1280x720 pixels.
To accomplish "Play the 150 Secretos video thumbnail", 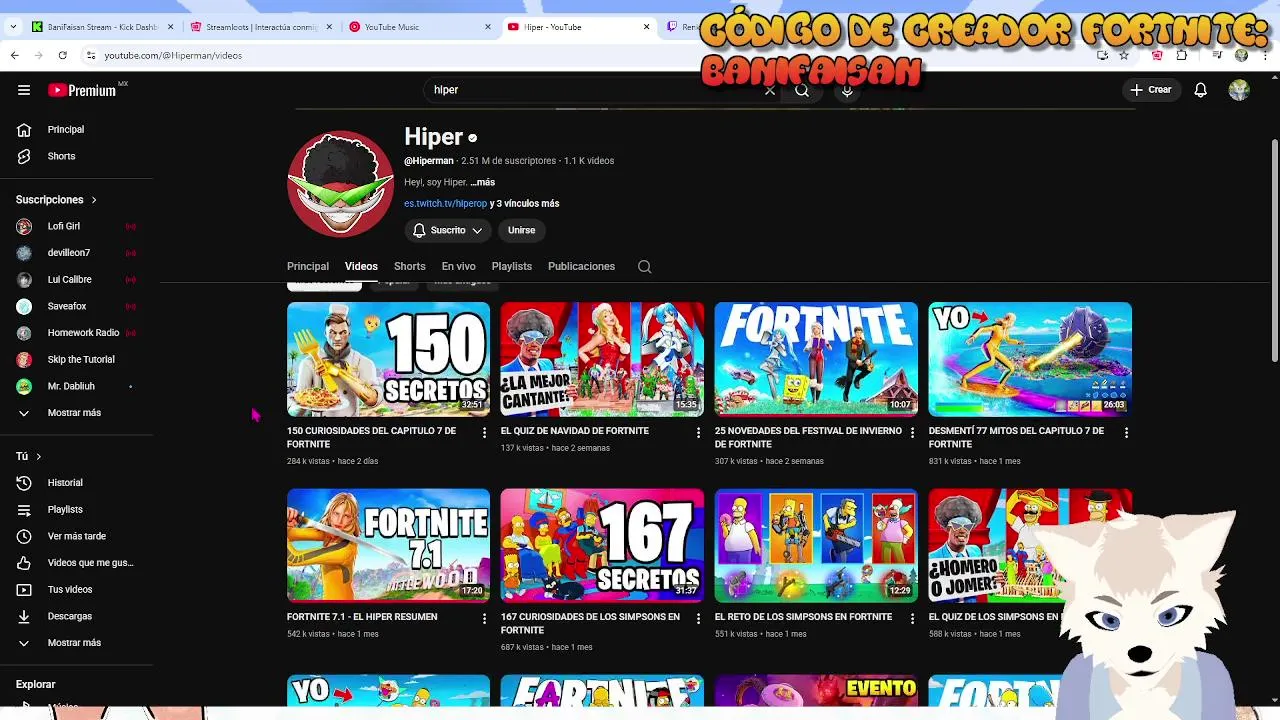I will coord(388,359).
